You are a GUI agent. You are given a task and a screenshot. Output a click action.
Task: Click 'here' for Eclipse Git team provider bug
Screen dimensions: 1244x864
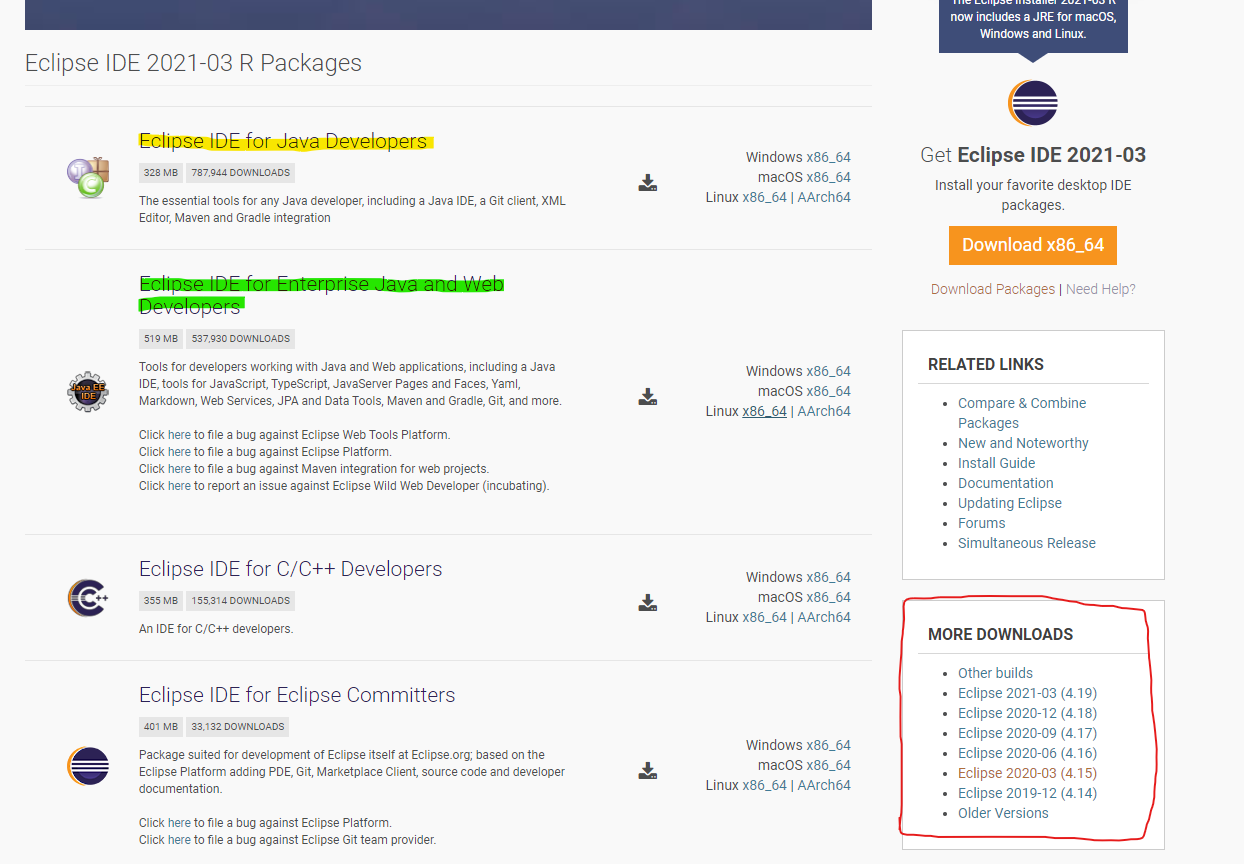coord(179,840)
